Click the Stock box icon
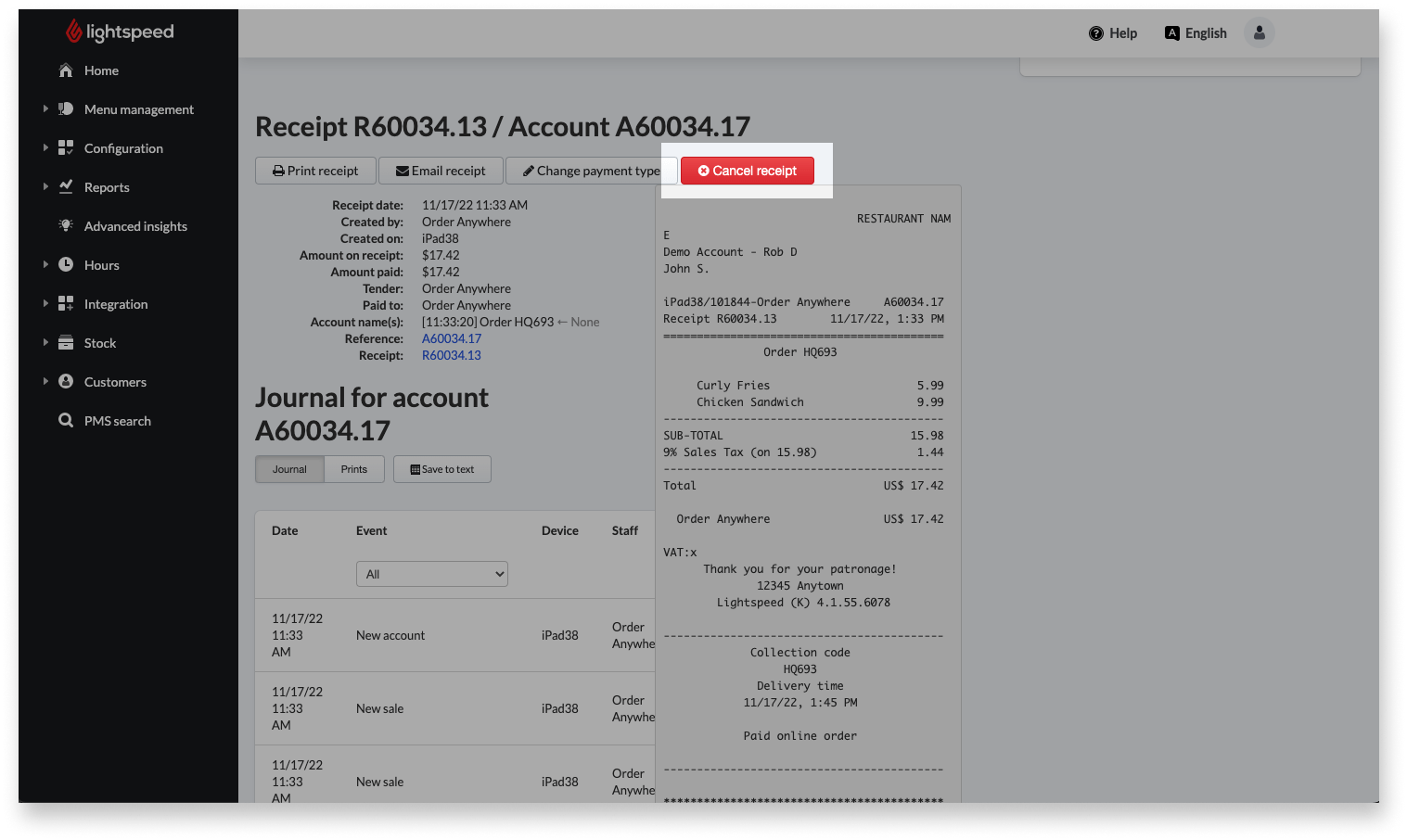The height and width of the screenshot is (840, 1407). pyautogui.click(x=66, y=343)
